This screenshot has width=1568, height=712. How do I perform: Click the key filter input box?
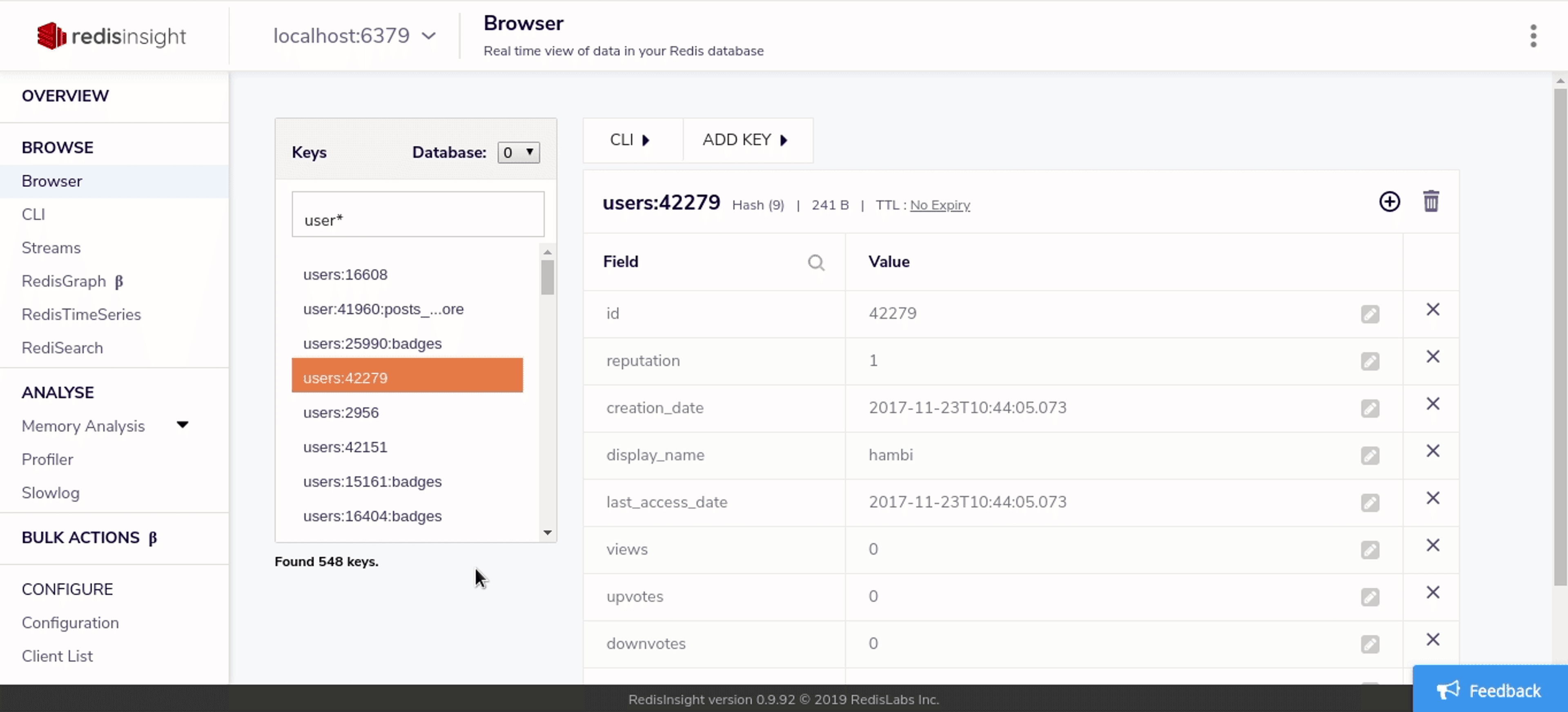coord(418,215)
